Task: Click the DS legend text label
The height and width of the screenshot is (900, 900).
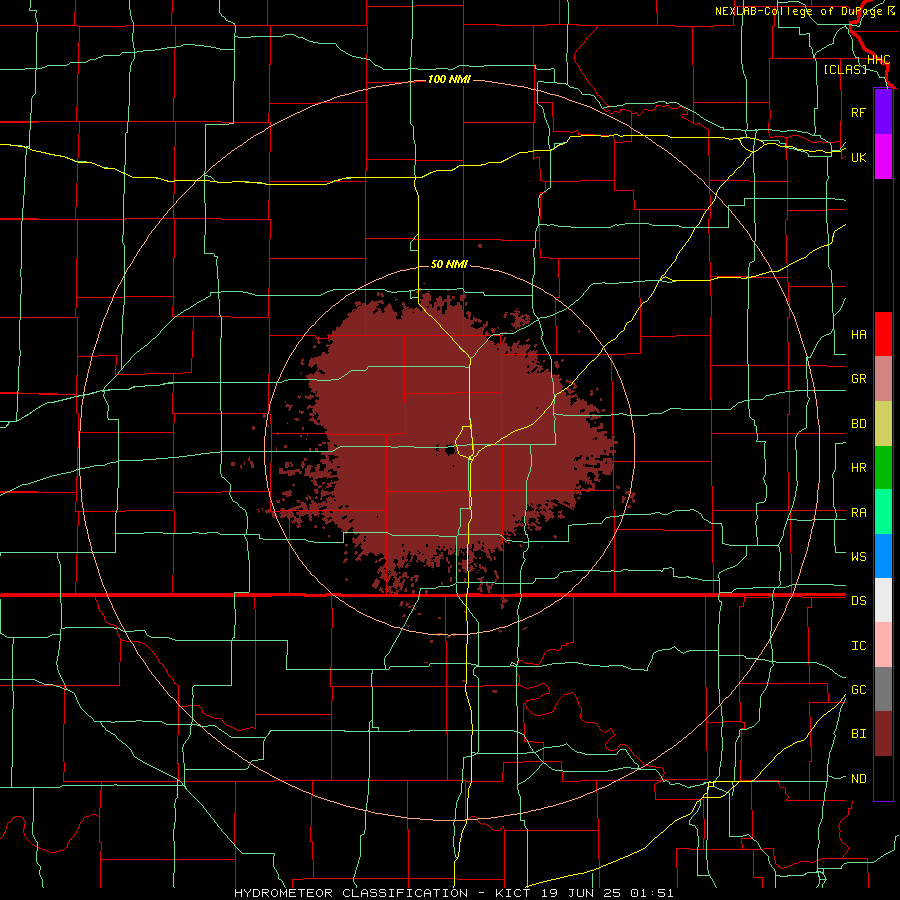Action: pos(858,601)
